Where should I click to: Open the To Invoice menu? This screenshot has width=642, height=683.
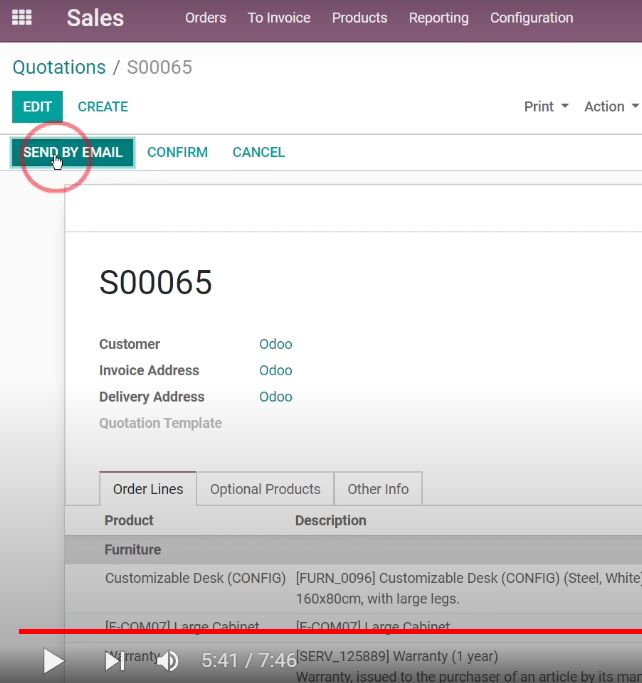point(279,18)
